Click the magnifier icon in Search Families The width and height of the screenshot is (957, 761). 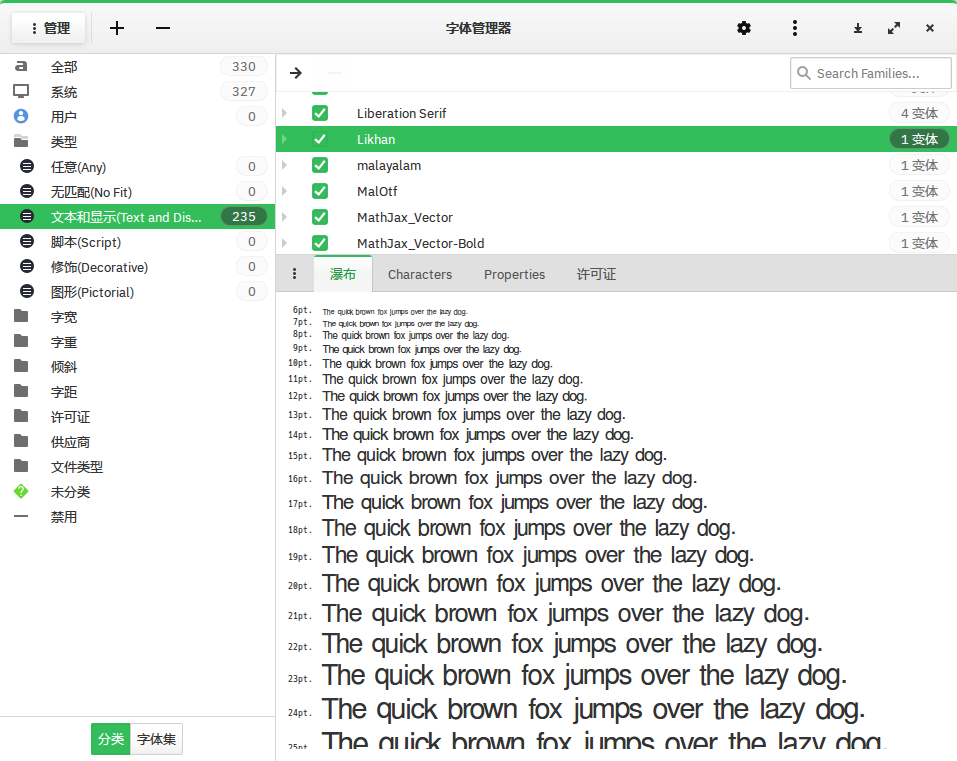[804, 73]
